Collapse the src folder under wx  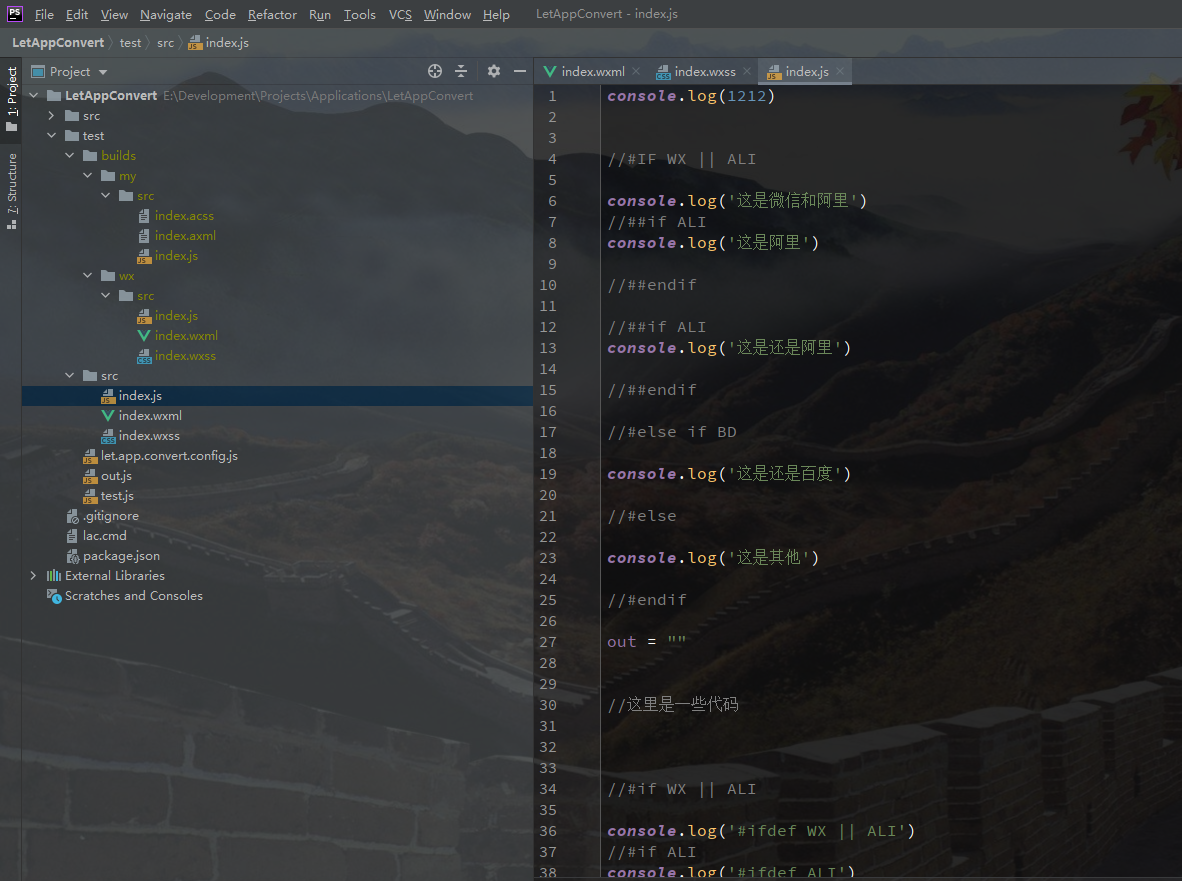coord(106,295)
